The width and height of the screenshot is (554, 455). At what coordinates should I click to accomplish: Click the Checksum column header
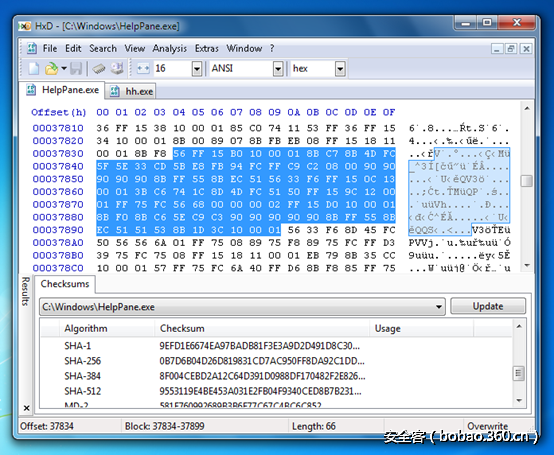pos(262,329)
